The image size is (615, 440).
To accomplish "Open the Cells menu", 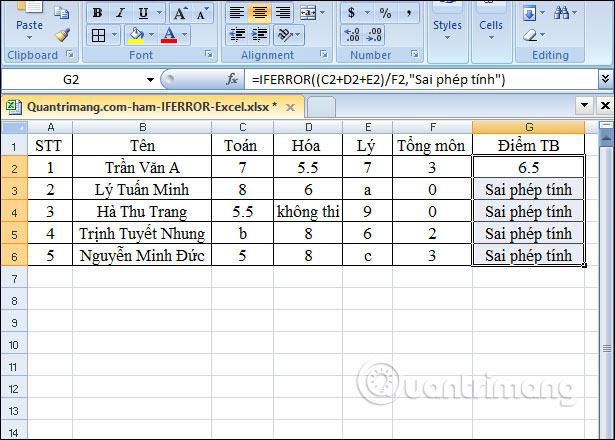I will (x=491, y=28).
